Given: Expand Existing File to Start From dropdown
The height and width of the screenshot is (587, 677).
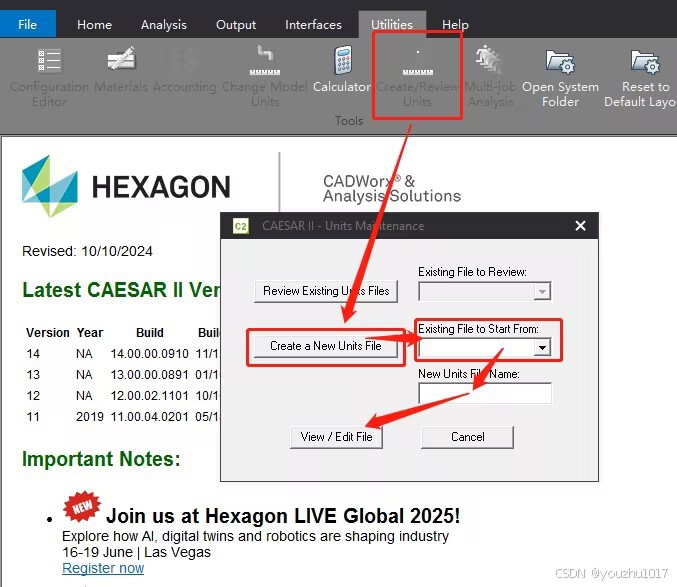Looking at the screenshot, I should point(542,347).
